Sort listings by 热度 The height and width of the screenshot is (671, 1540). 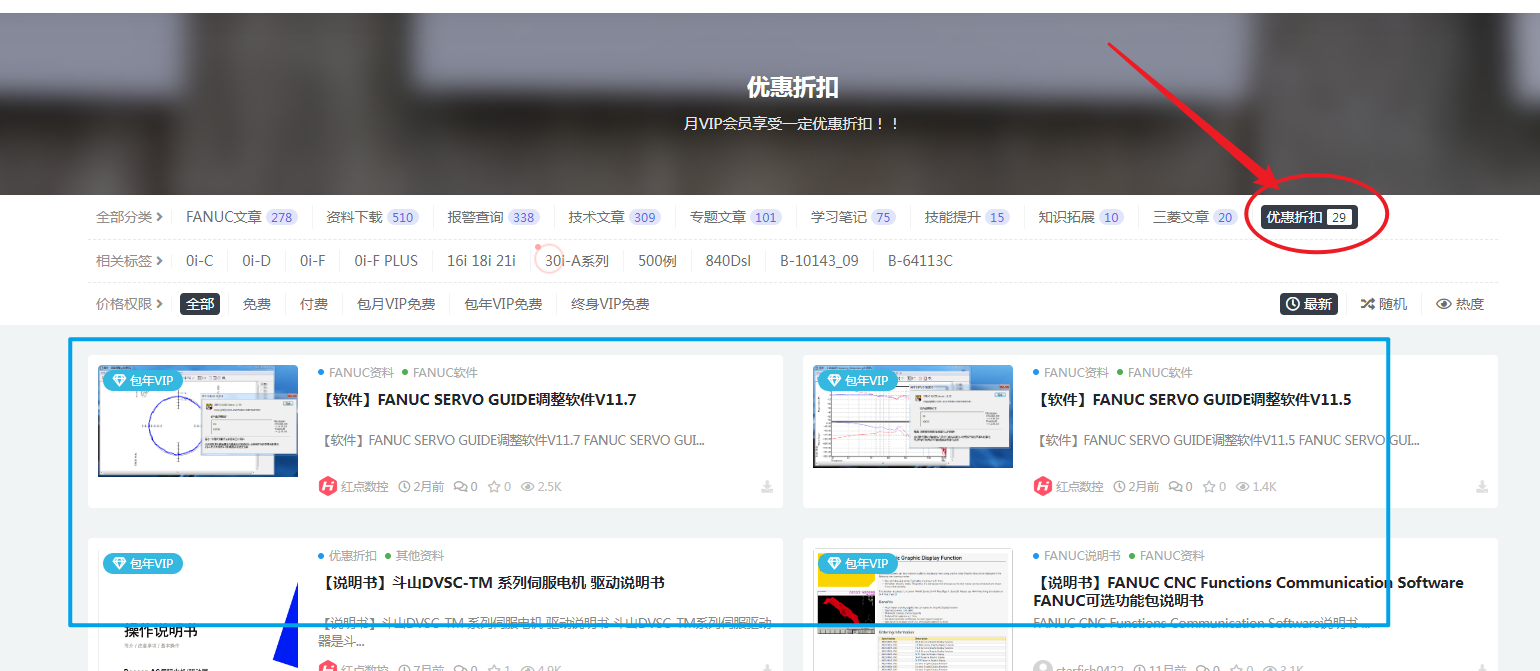pos(1460,304)
